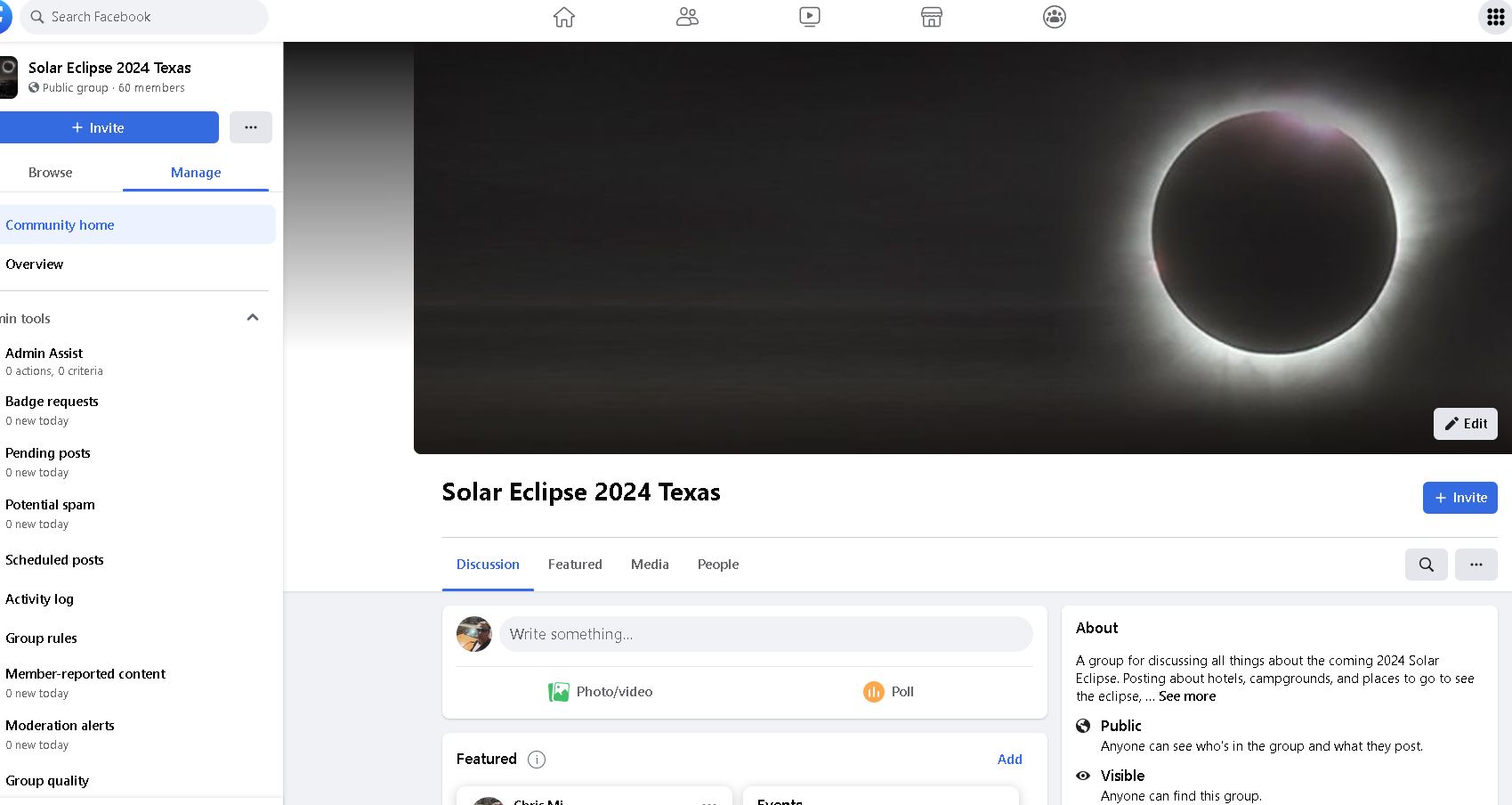The image size is (1512, 805).
Task: Open the more options button beside group search
Action: (x=1476, y=565)
